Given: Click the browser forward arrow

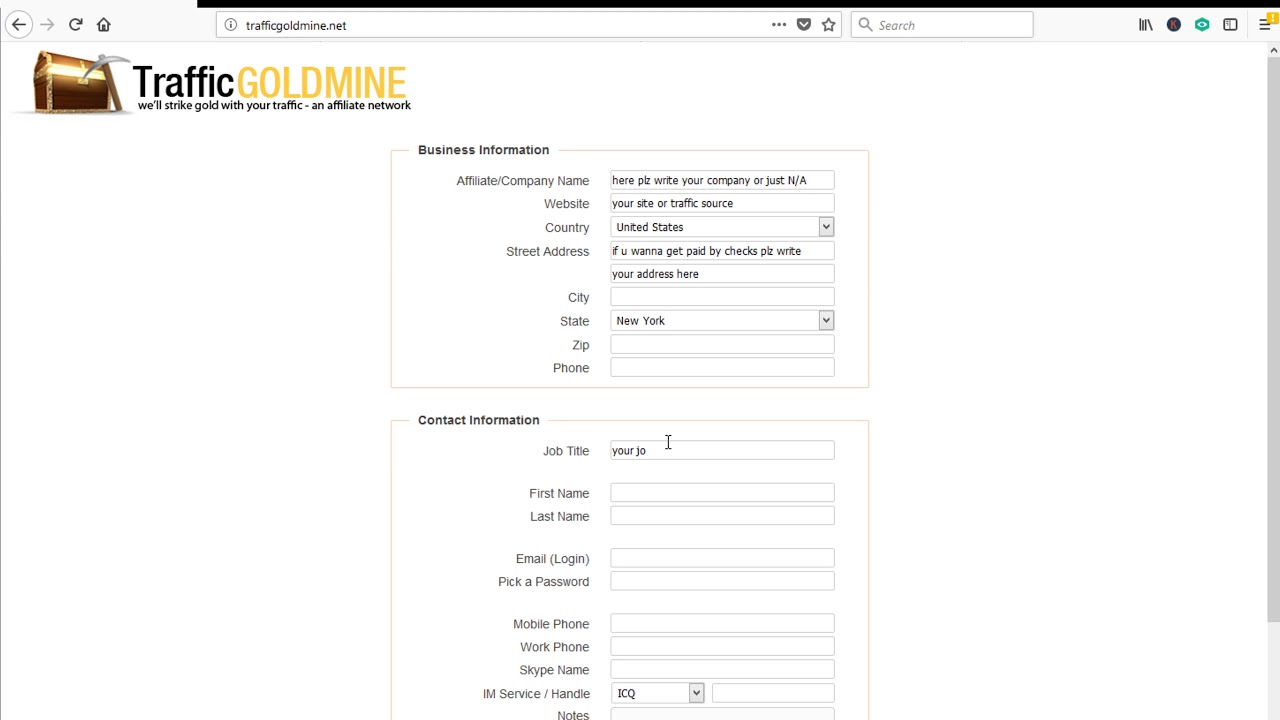Looking at the screenshot, I should tap(47, 25).
